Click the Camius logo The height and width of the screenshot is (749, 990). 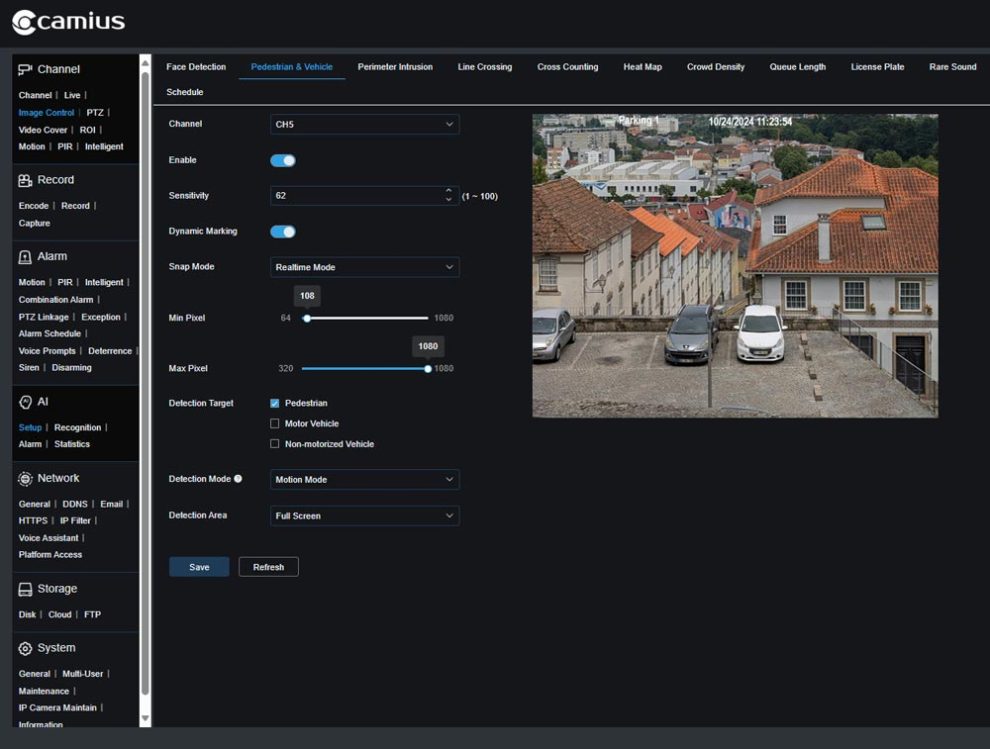click(70, 21)
